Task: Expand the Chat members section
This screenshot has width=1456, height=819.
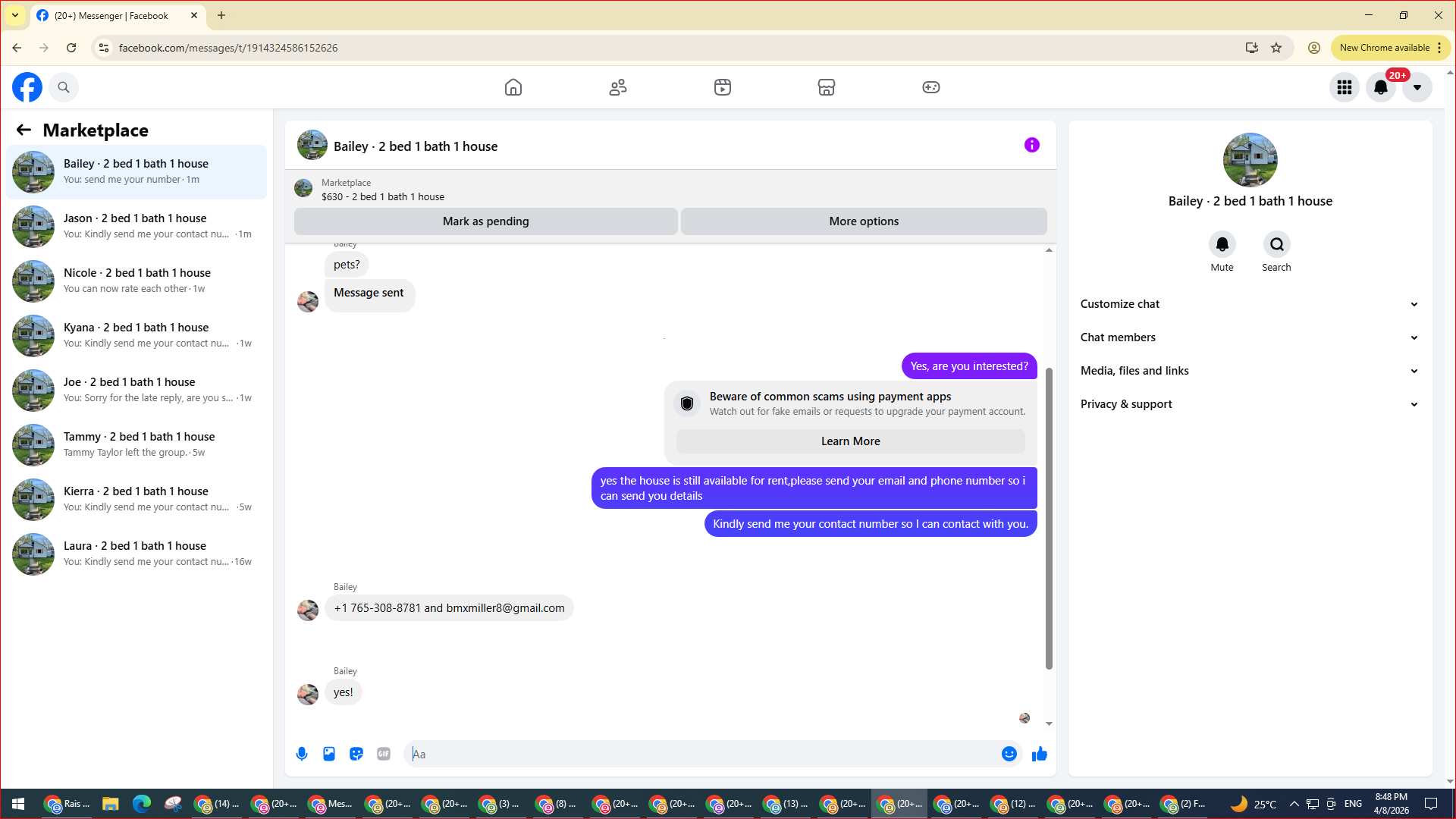Action: click(1250, 337)
